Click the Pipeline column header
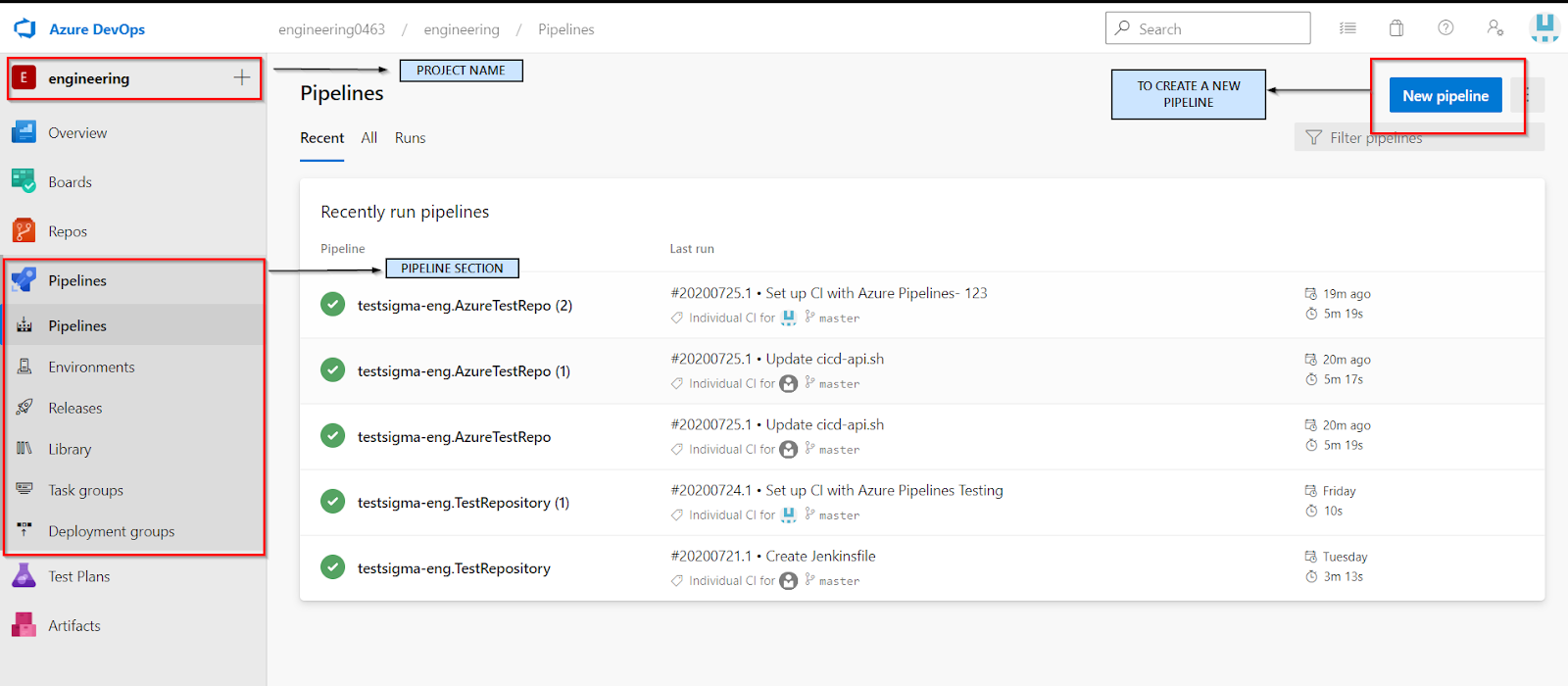 (x=343, y=249)
